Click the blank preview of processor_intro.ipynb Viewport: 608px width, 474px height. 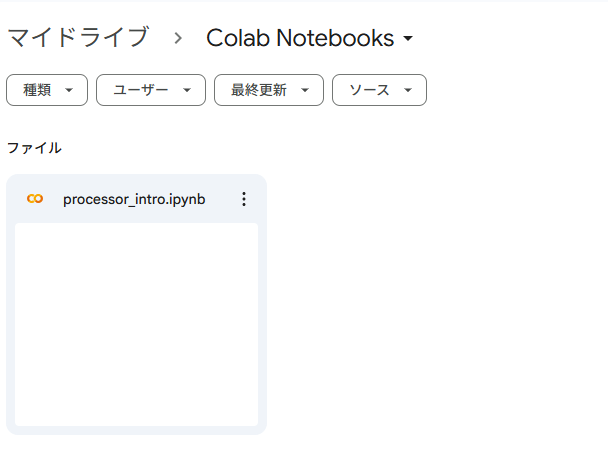tap(136, 324)
